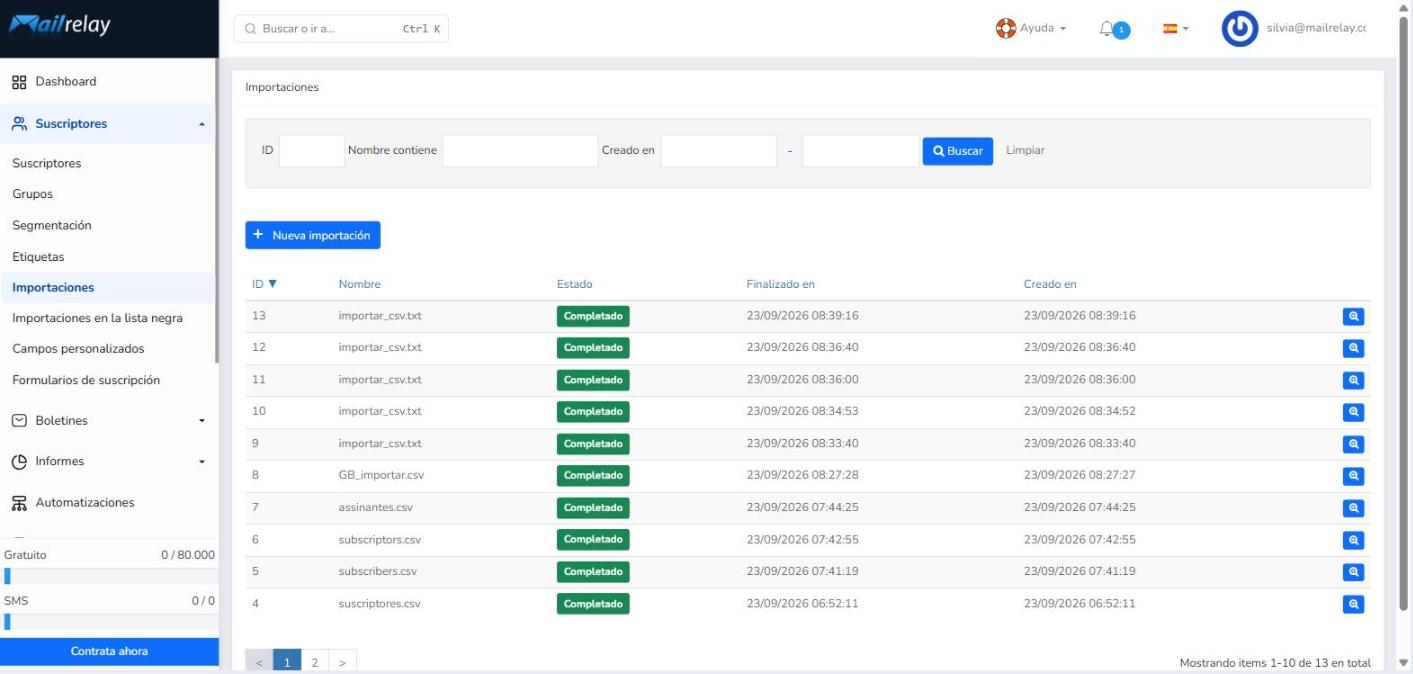This screenshot has width=1413, height=674.
Task: Click the Automatizaciones sidebar icon
Action: coord(19,503)
